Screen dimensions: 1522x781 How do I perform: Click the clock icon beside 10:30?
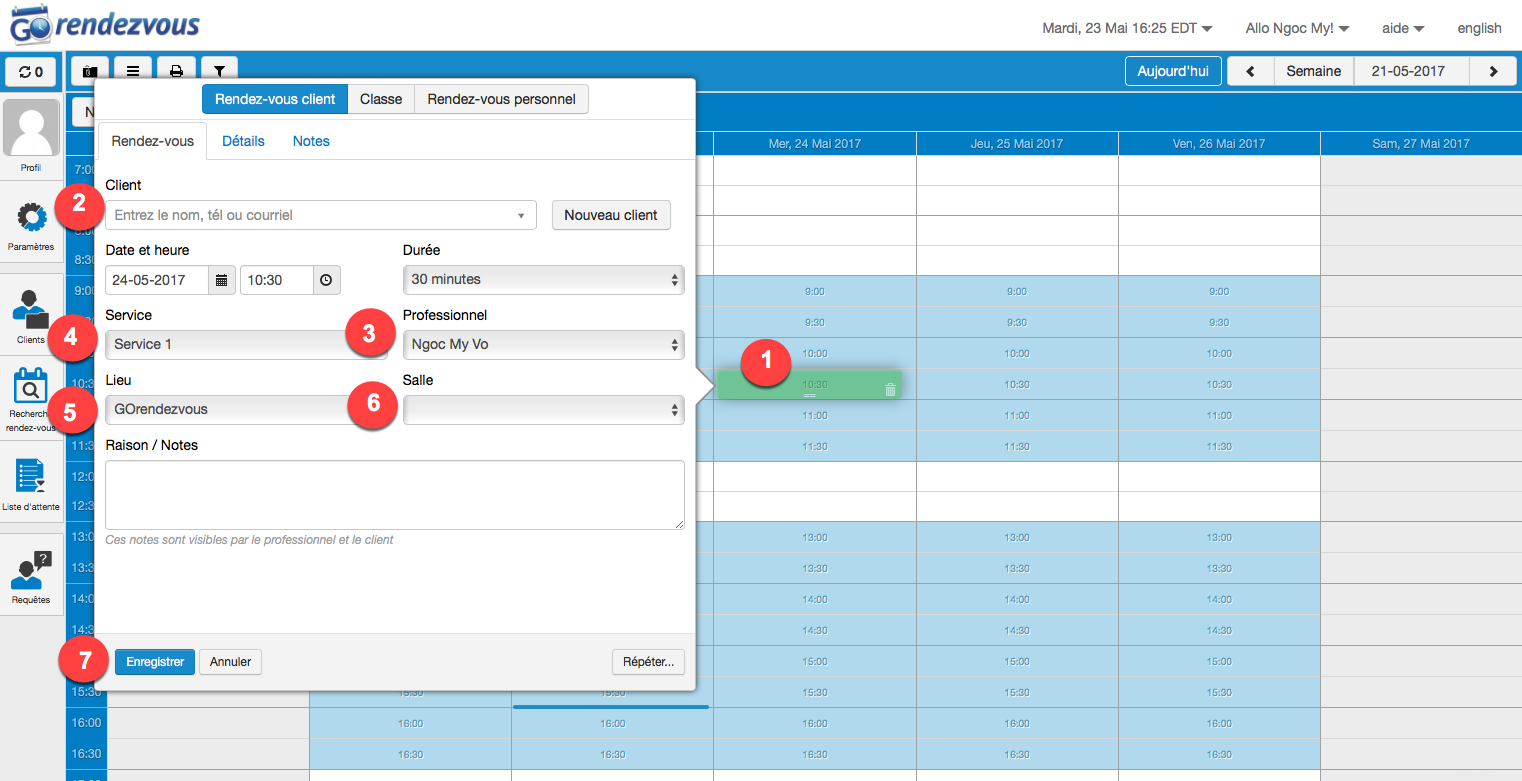326,280
